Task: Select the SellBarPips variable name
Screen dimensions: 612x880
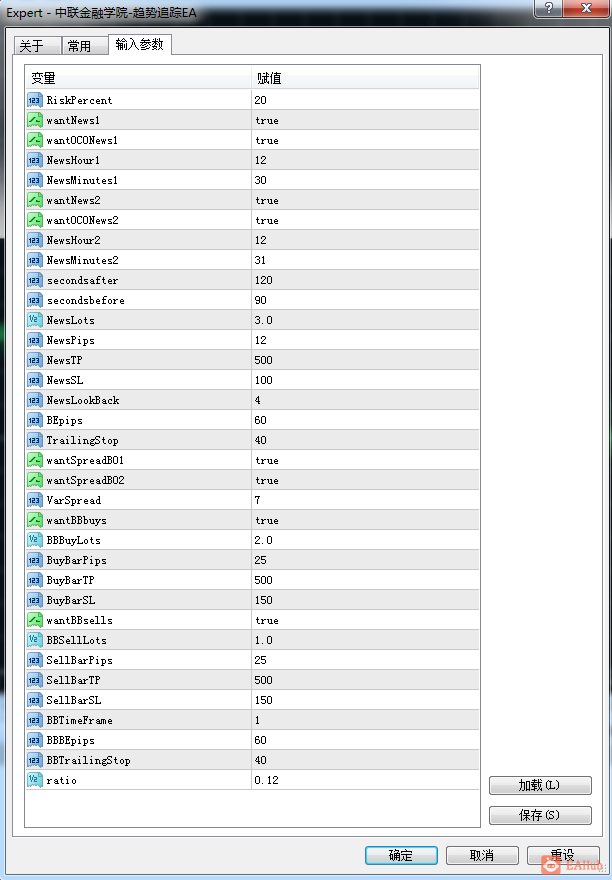Action: [x=79, y=660]
